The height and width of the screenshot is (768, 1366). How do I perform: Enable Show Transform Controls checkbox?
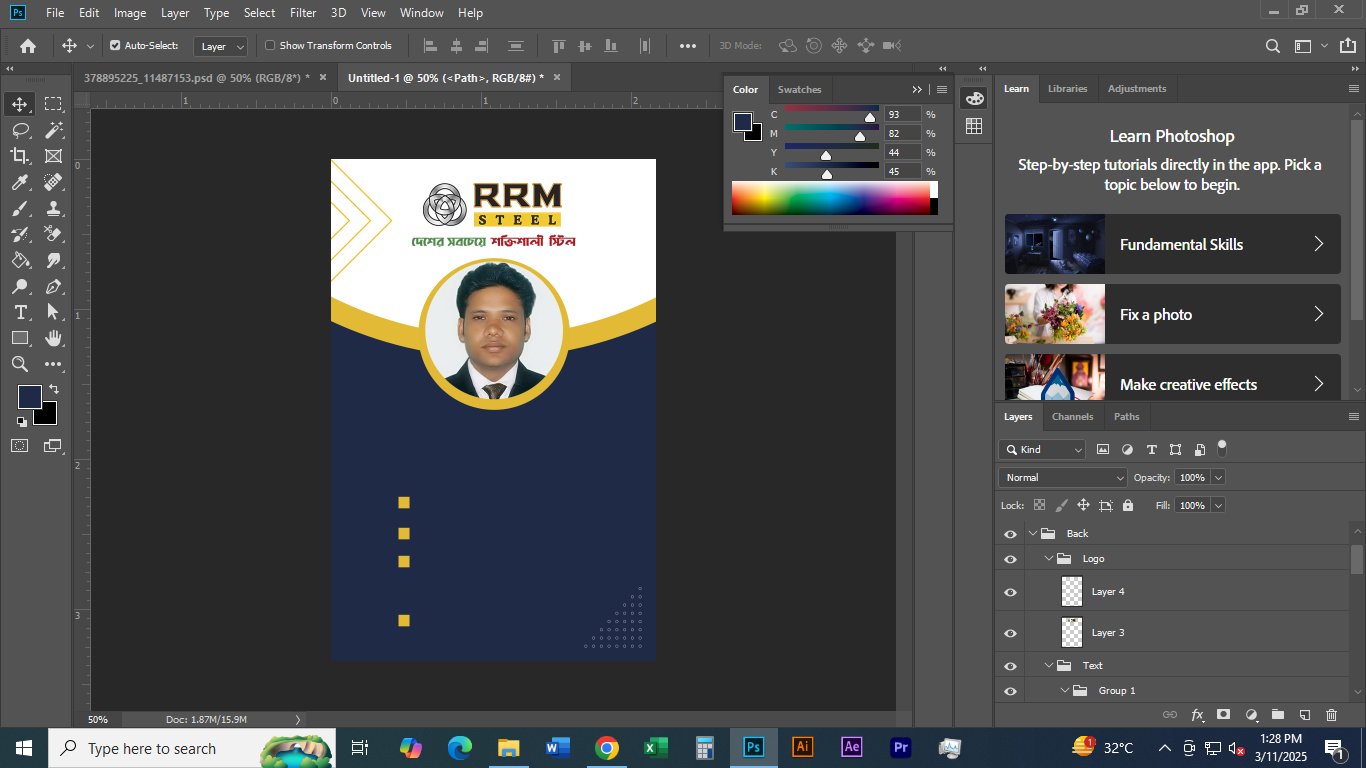coord(270,46)
